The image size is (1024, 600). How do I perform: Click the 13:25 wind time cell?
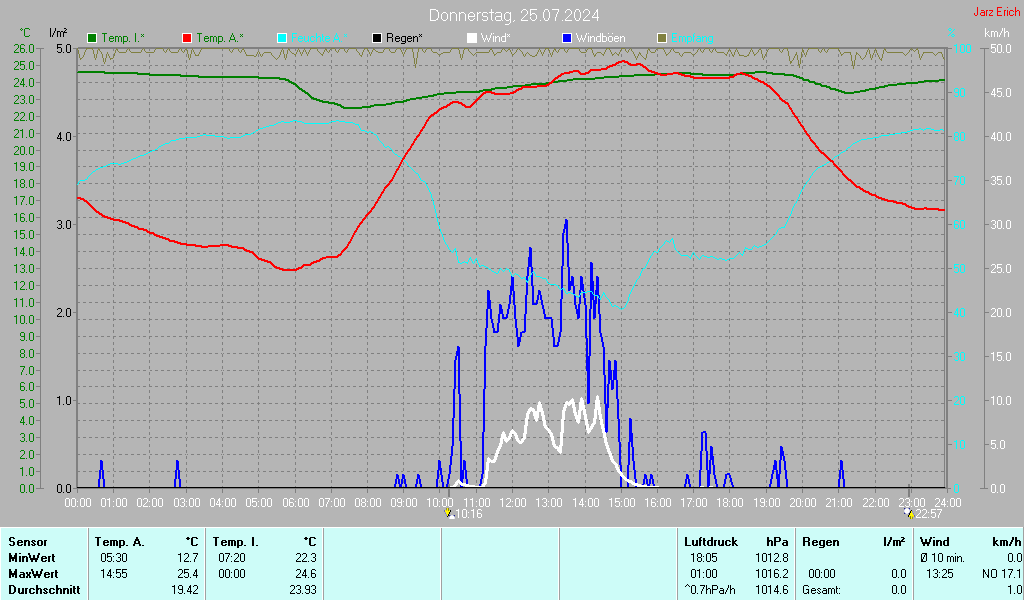(940, 574)
